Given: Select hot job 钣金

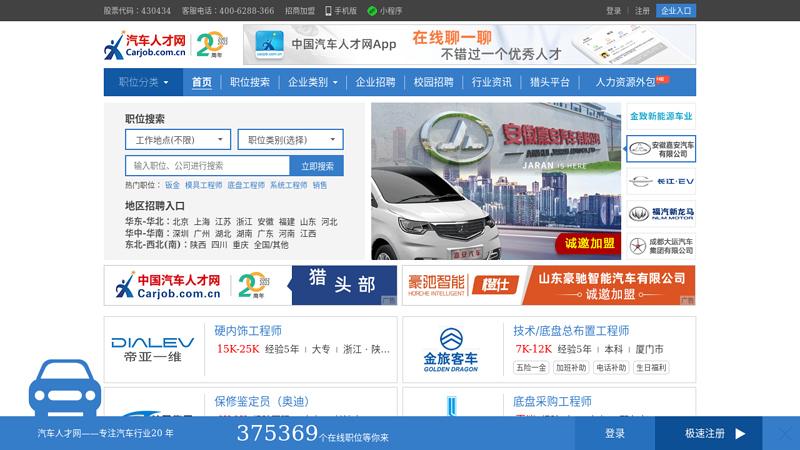Looking at the screenshot, I should pyautogui.click(x=172, y=185).
